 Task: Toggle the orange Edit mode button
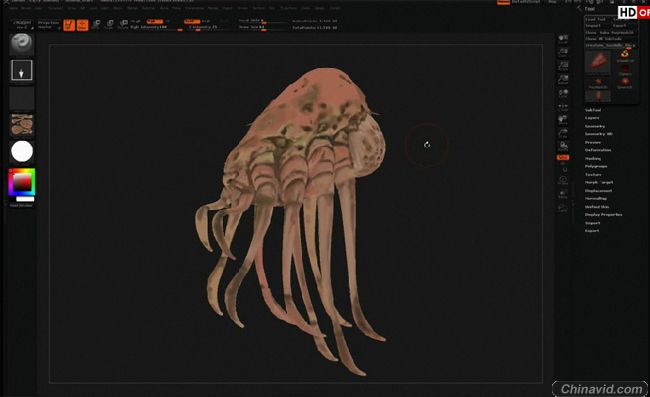point(69,25)
